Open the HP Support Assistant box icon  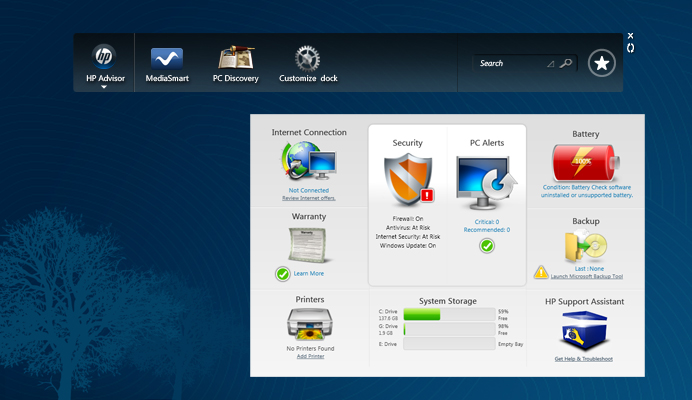(x=584, y=331)
